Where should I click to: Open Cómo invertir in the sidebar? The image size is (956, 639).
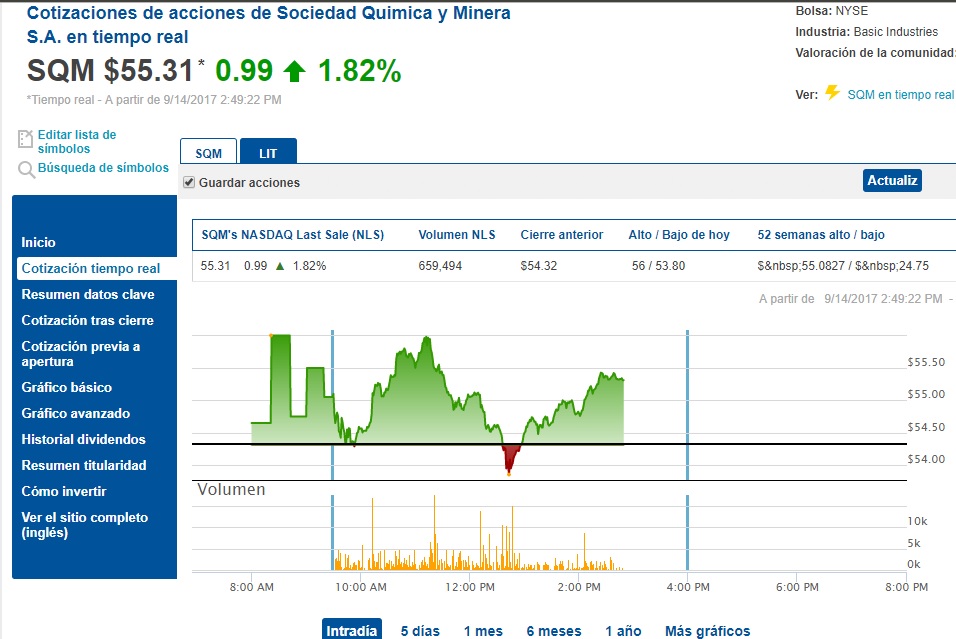pos(63,491)
